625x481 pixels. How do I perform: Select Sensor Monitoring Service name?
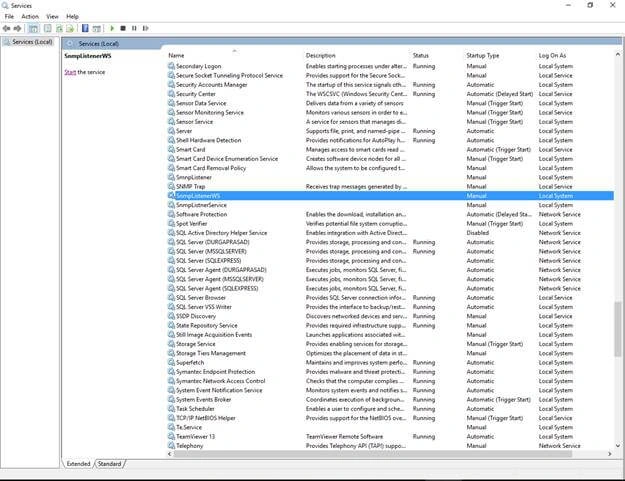210,113
